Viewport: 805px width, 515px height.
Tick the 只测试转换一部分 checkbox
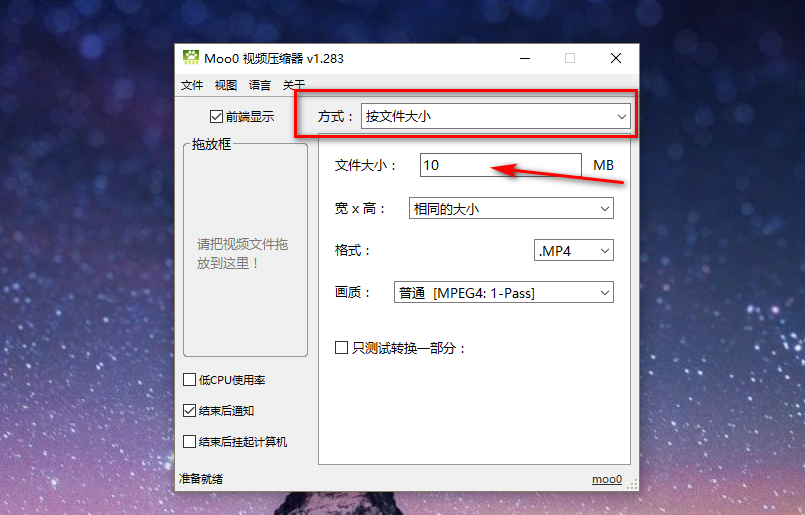(x=341, y=348)
